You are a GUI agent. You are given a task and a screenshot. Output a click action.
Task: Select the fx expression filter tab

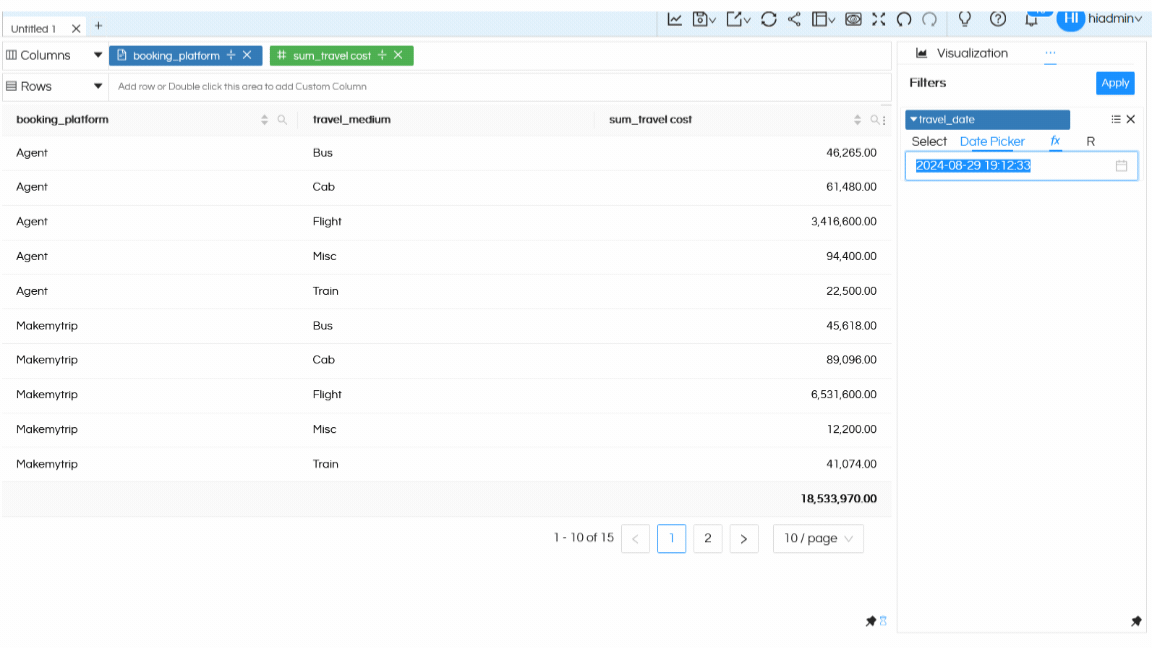pos(1055,141)
